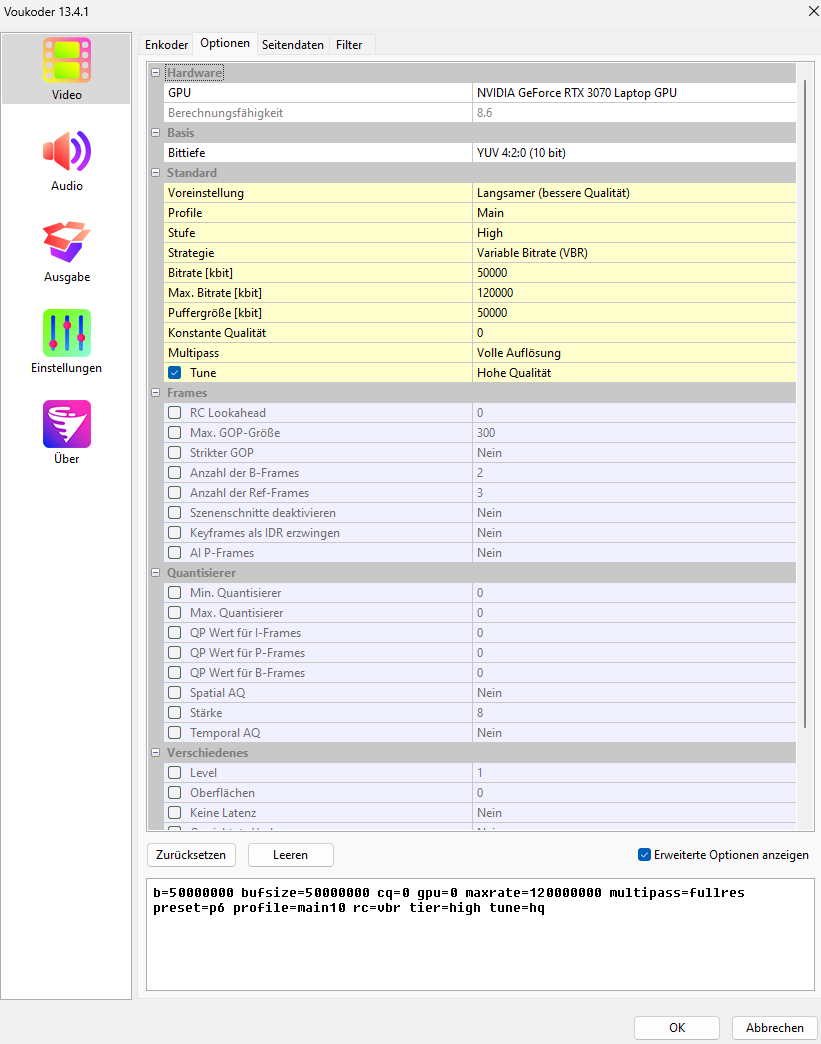Collapse the Frames section

click(x=155, y=393)
